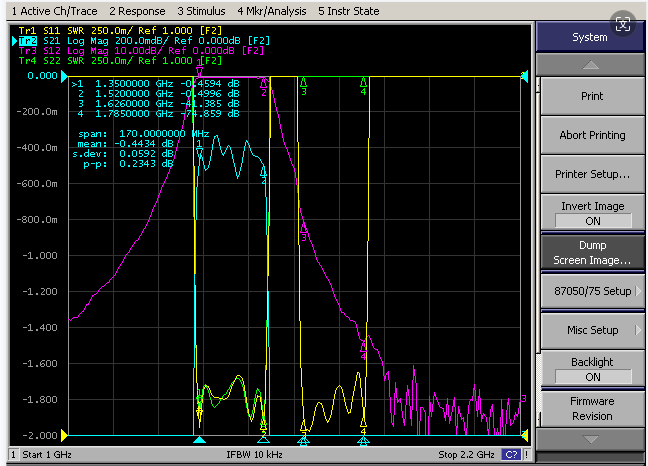648x466 pixels.
Task: Select the Tr3 S12 Log Mag trace label
Action: tap(141, 50)
